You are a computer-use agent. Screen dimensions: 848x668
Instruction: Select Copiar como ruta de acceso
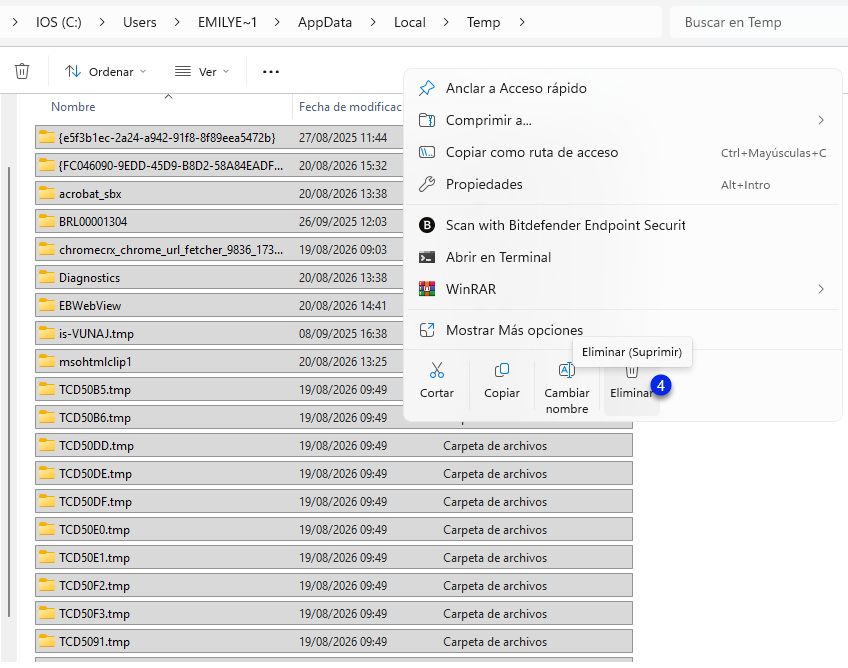[622, 153]
